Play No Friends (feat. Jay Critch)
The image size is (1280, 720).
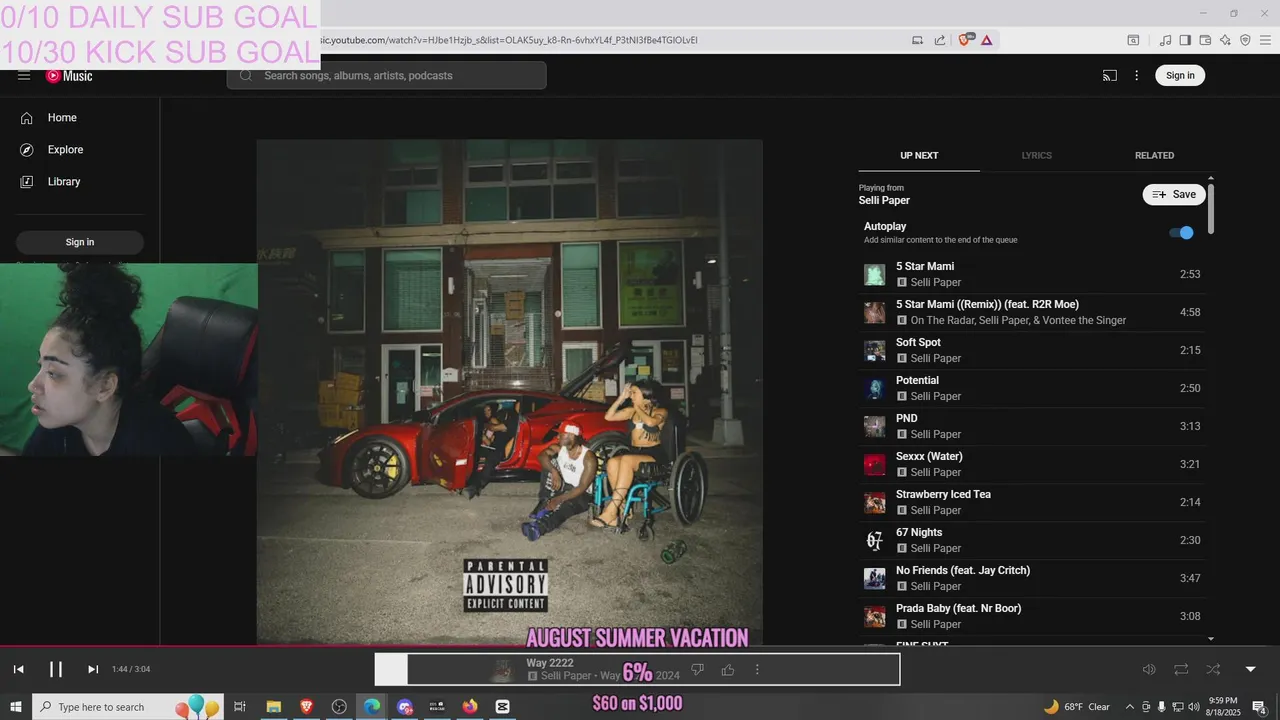[x=1032, y=578]
